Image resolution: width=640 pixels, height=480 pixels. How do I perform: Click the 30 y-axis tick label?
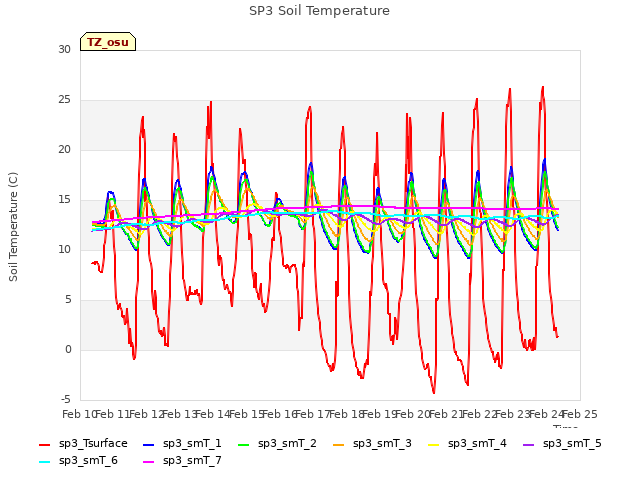point(64,49)
